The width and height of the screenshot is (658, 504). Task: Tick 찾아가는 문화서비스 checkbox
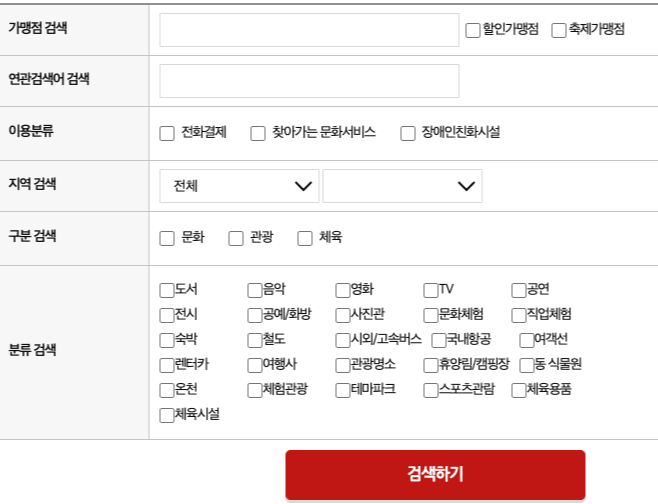258,133
